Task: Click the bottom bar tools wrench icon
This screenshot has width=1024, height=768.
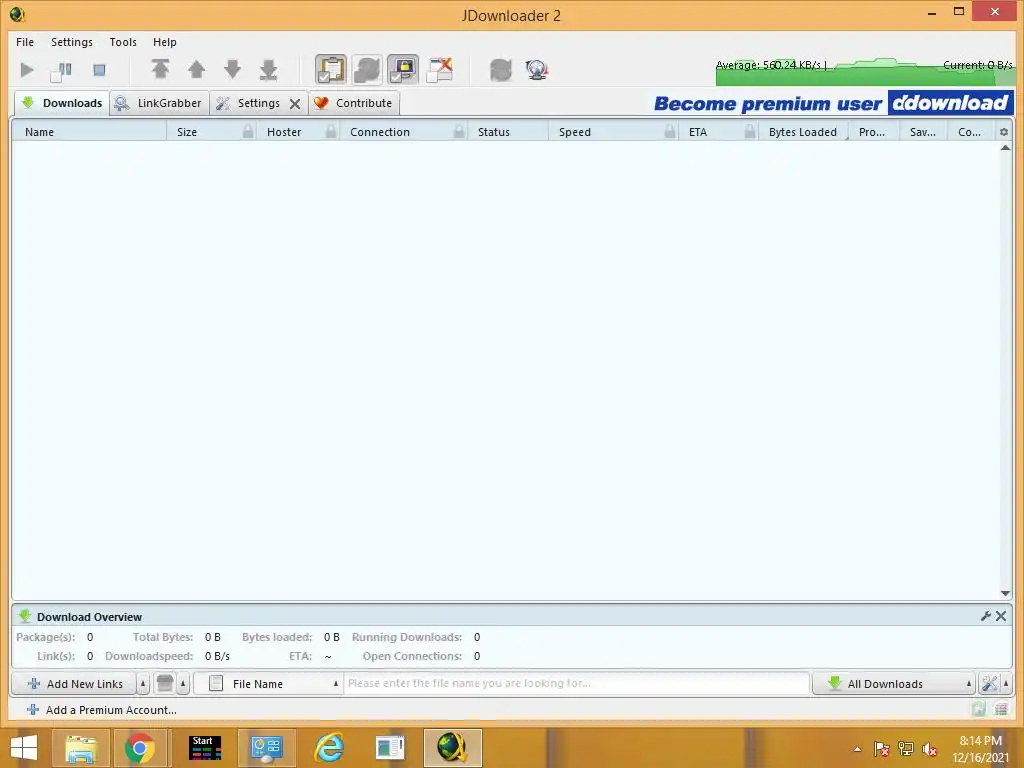Action: point(989,684)
